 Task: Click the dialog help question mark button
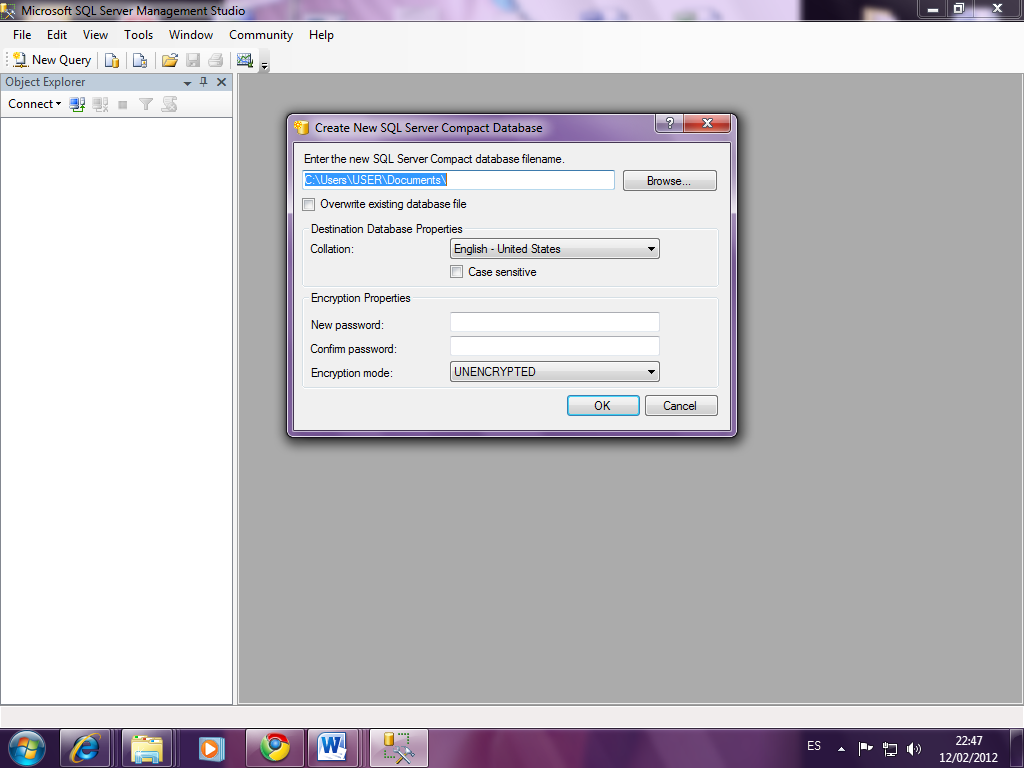[x=669, y=123]
